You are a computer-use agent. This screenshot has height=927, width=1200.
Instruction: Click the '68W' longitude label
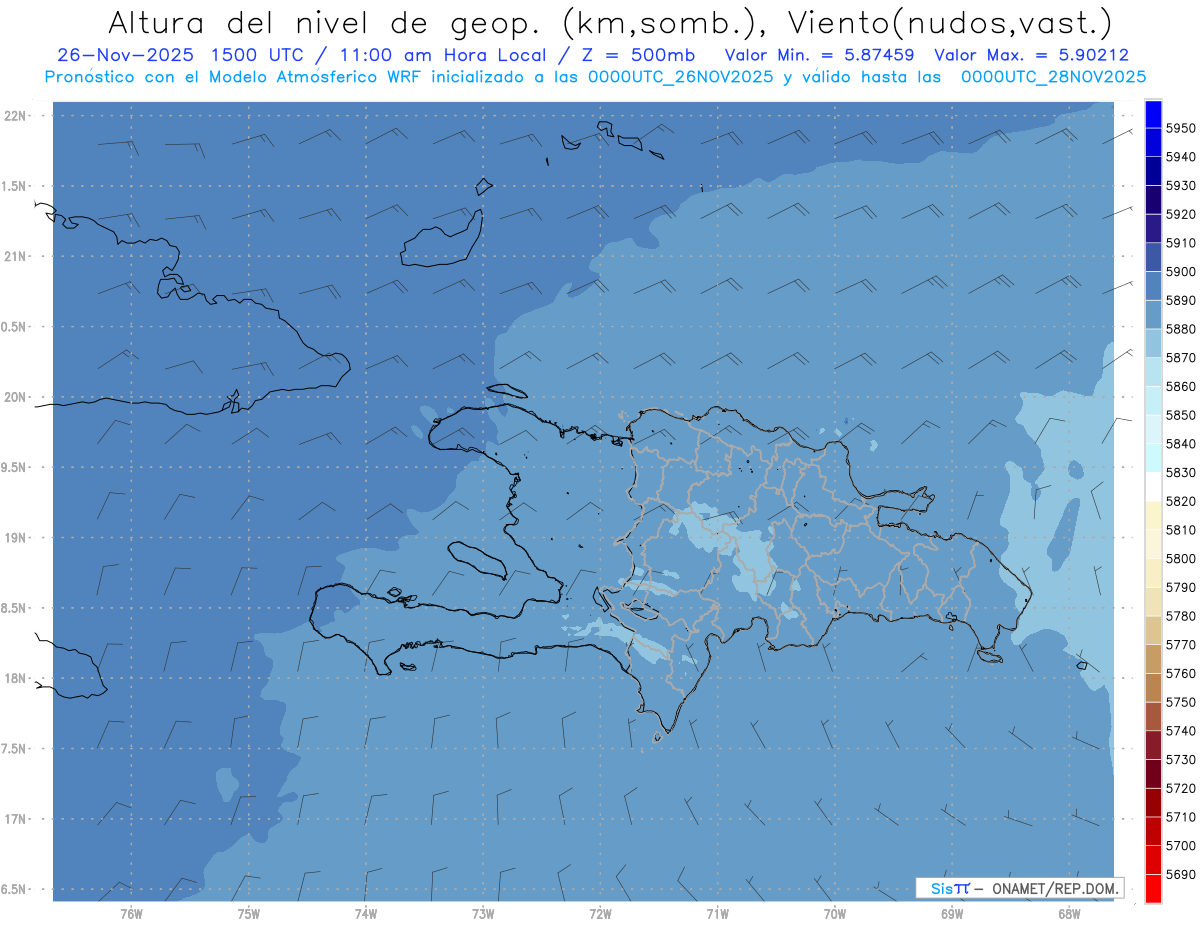click(1069, 914)
